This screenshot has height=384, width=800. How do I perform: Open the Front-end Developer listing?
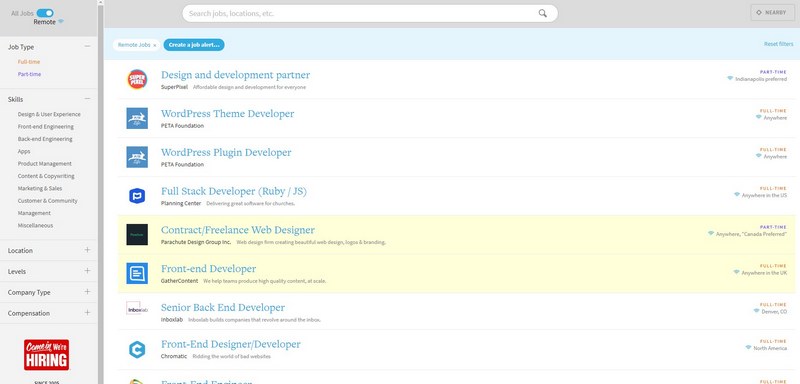[x=209, y=269]
